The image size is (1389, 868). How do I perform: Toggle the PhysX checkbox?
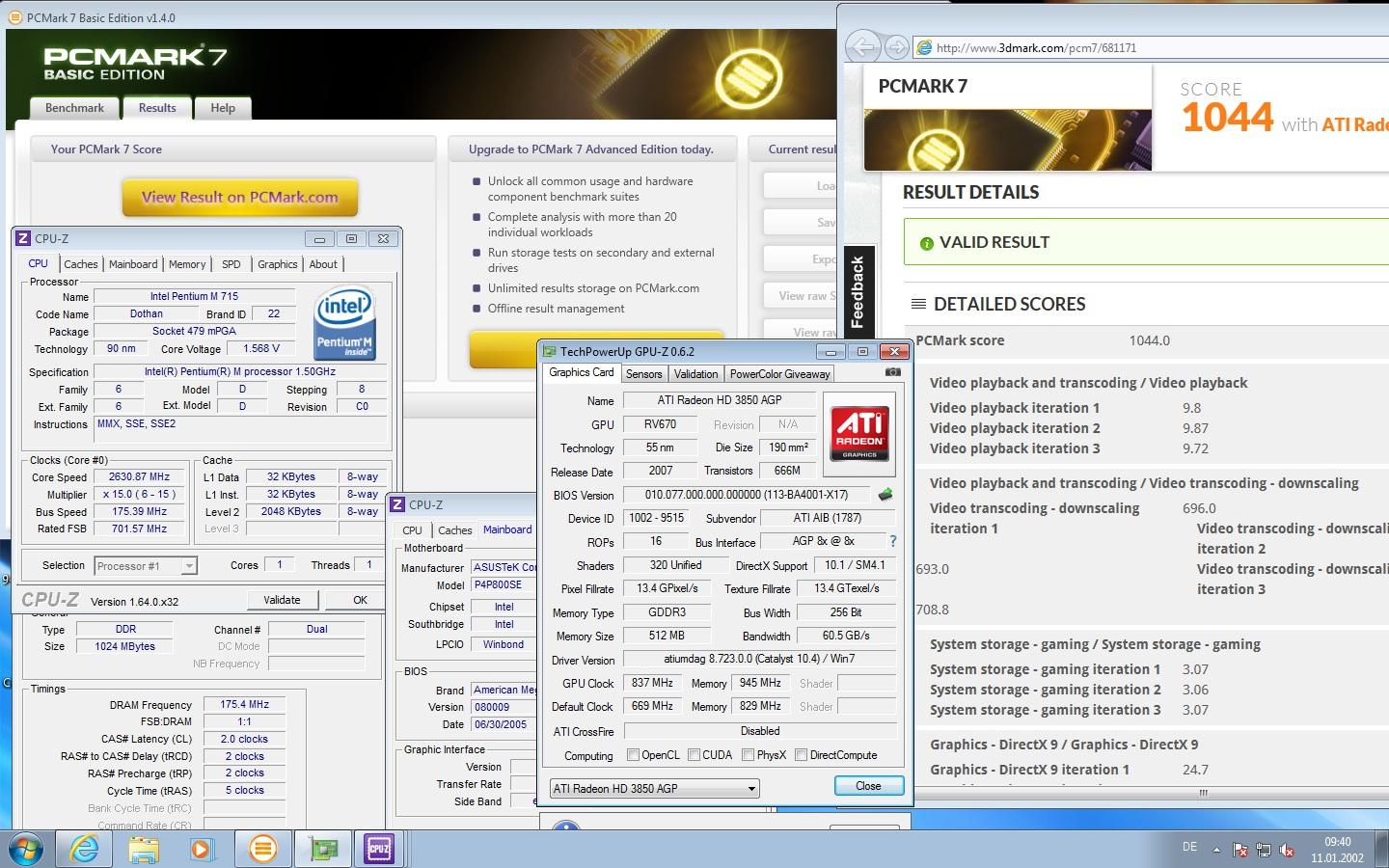point(748,755)
